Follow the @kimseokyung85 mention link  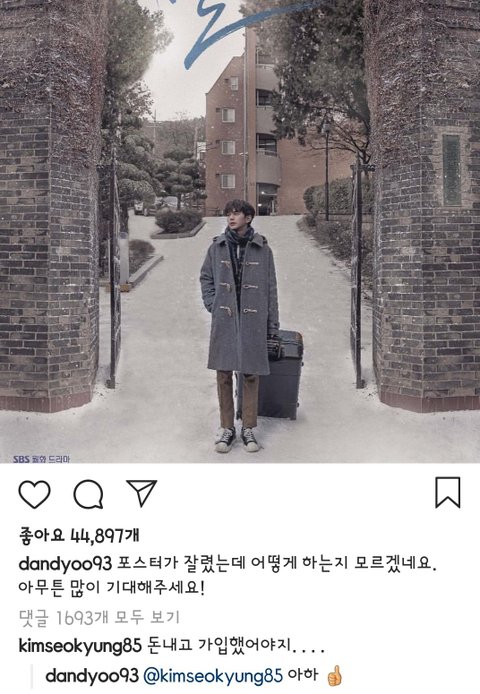tap(213, 676)
